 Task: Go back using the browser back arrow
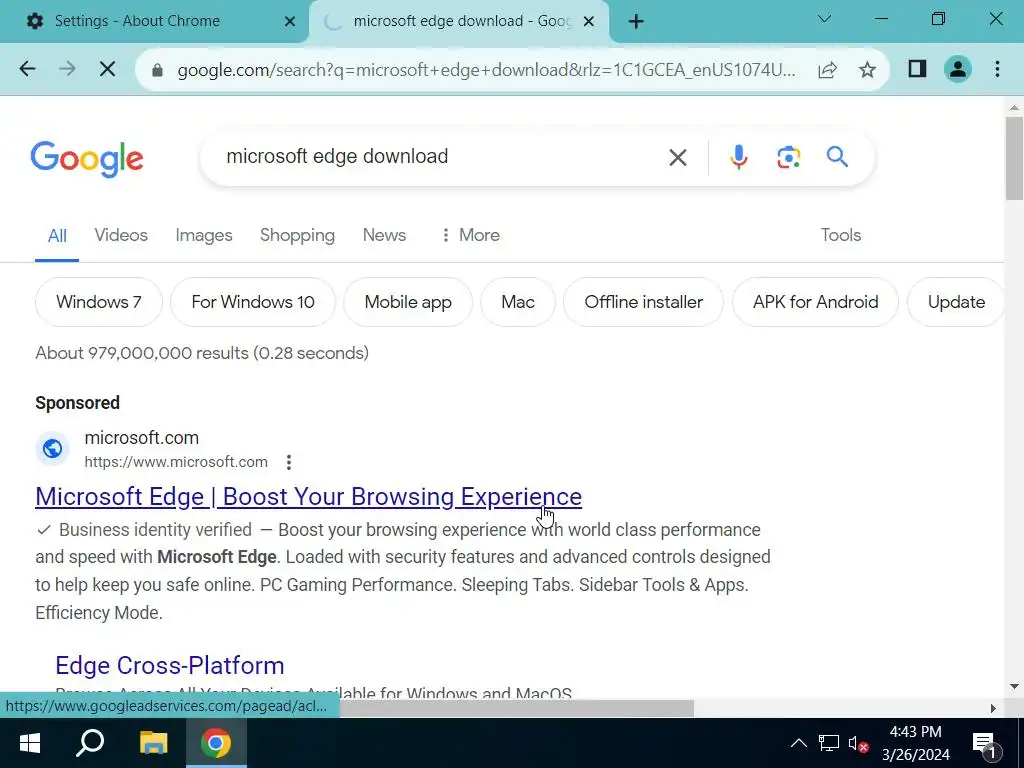pos(27,69)
